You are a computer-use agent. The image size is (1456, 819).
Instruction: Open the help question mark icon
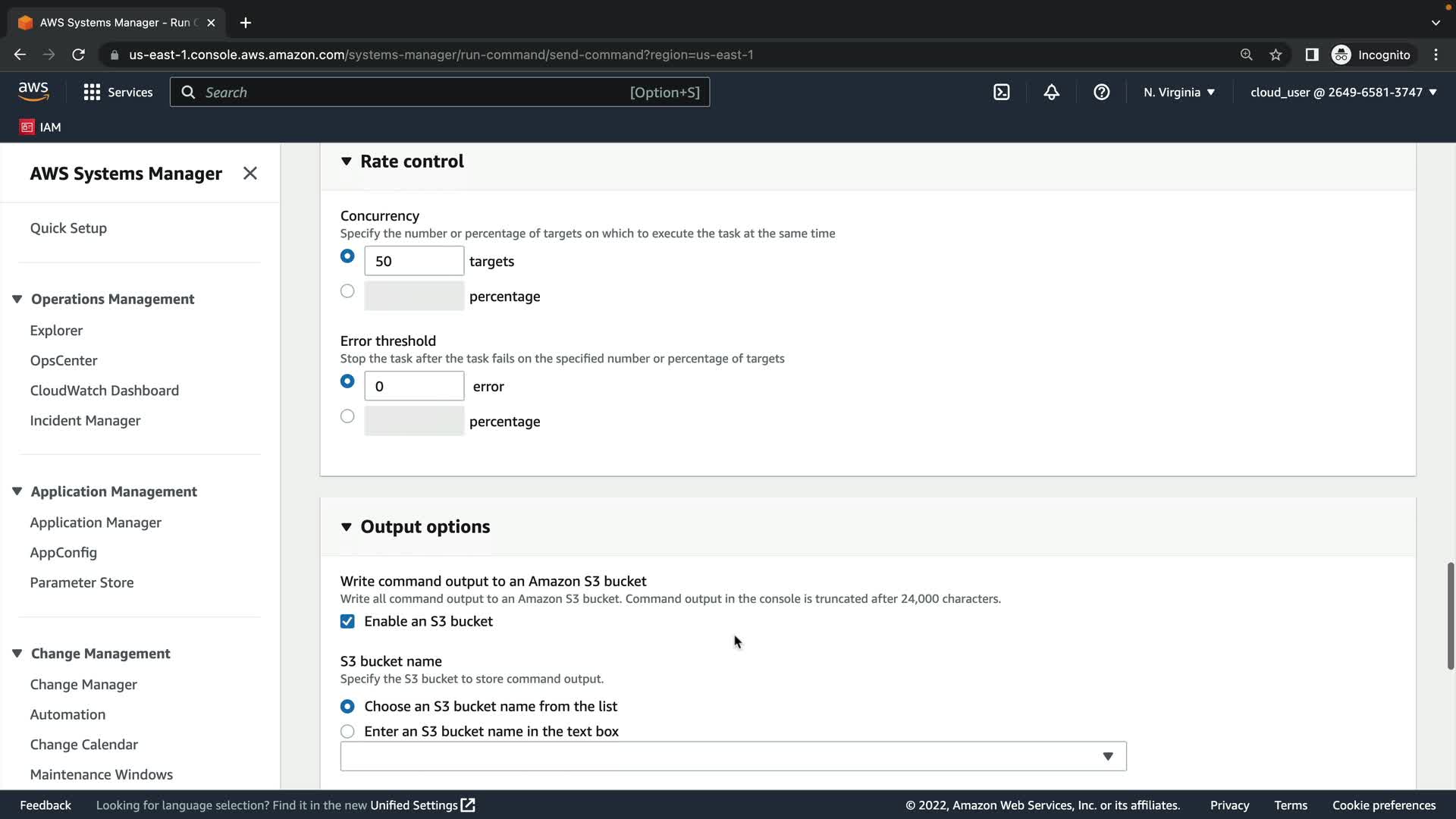(1101, 93)
